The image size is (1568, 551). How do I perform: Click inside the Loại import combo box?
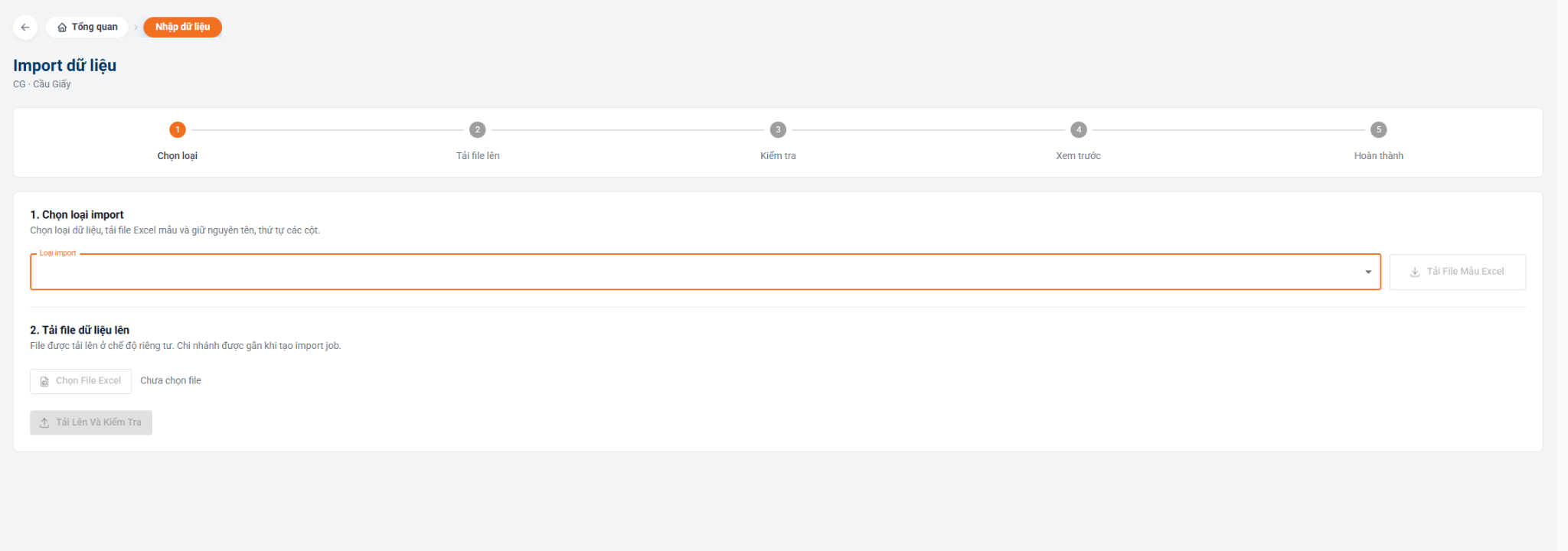click(x=705, y=272)
